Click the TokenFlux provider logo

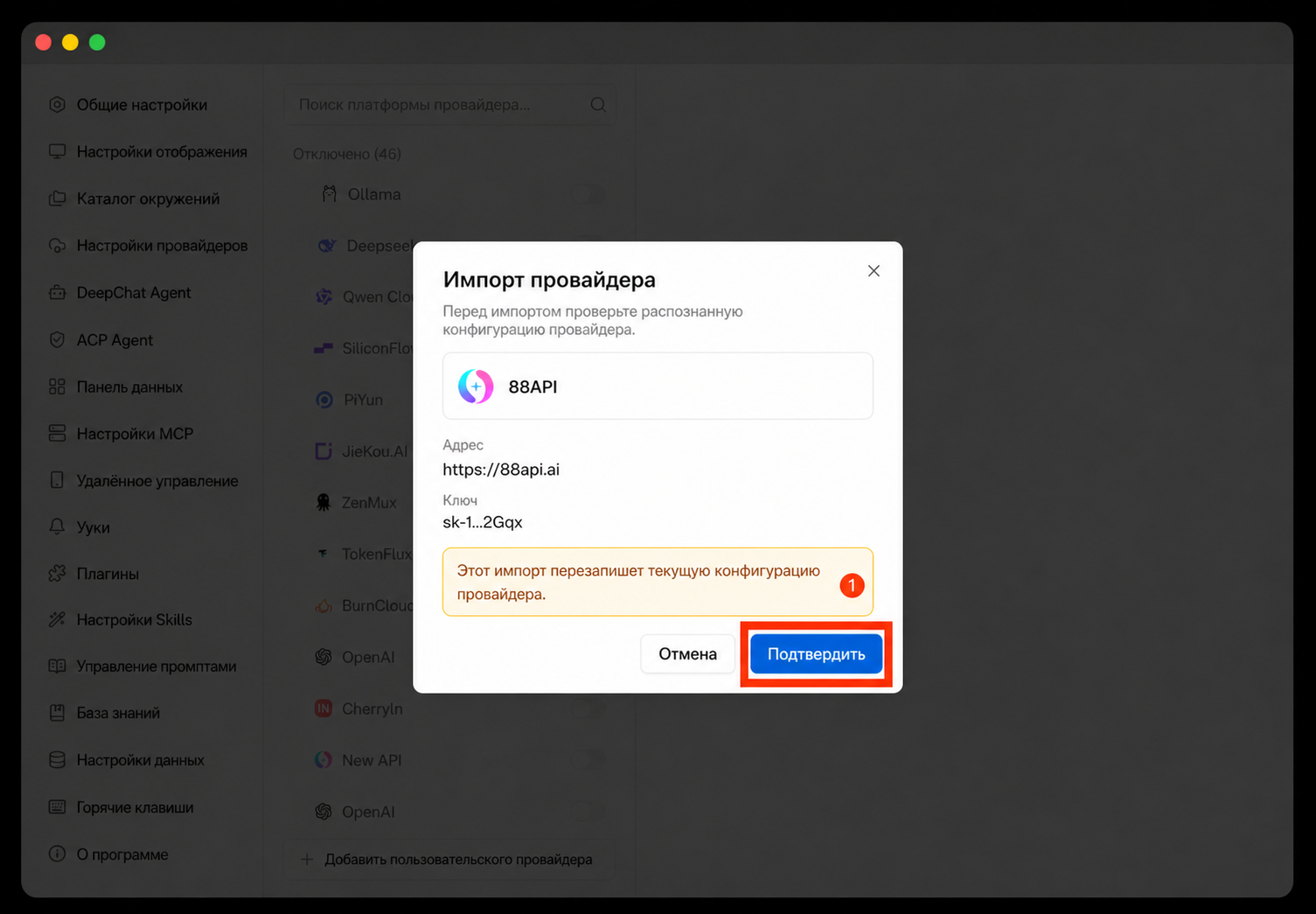(x=324, y=554)
